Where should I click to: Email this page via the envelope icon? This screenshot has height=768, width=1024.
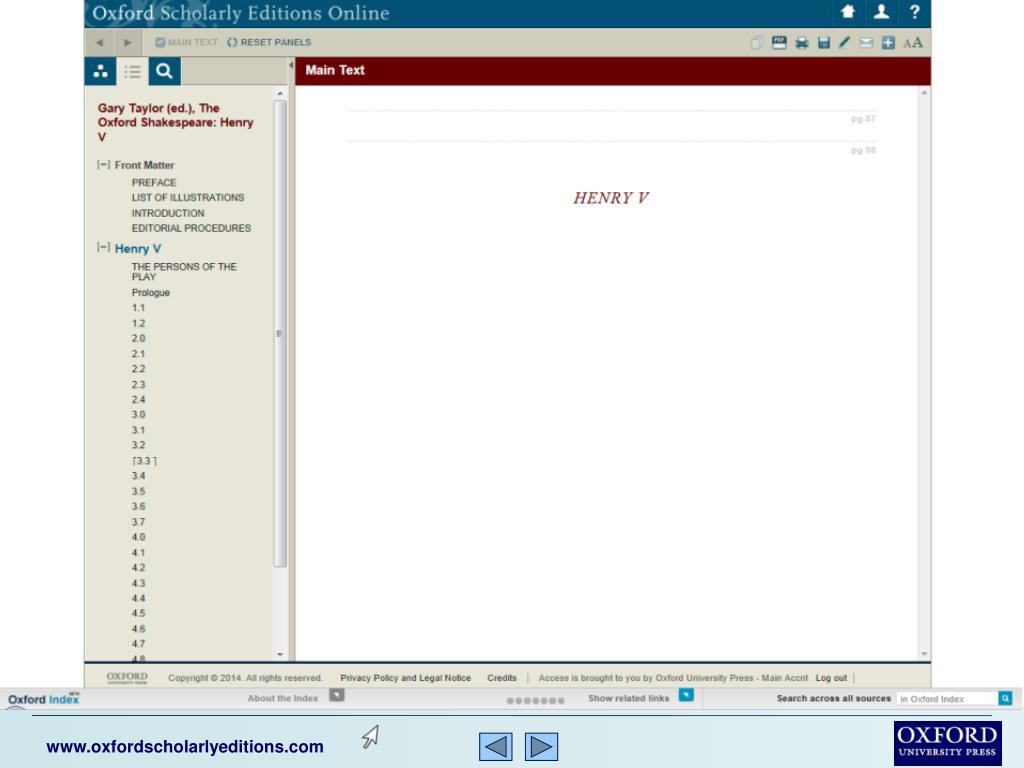(866, 43)
